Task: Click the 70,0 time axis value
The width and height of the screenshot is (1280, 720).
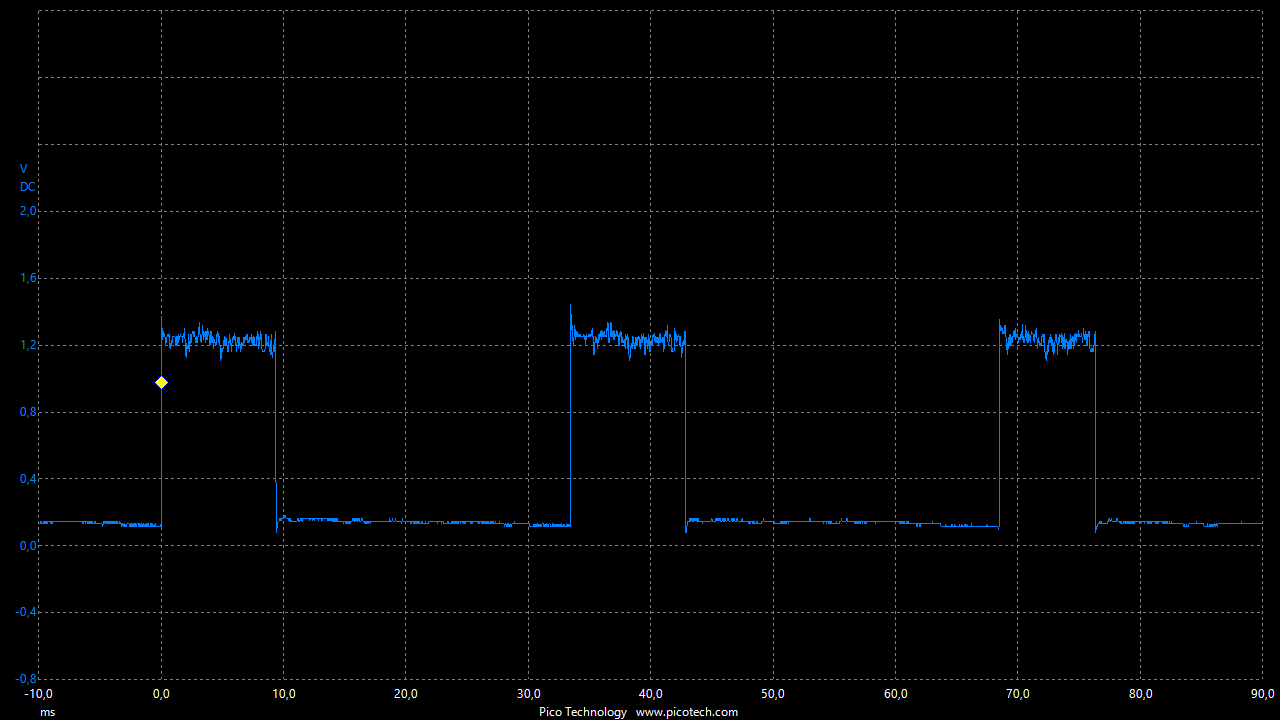Action: [x=1017, y=694]
